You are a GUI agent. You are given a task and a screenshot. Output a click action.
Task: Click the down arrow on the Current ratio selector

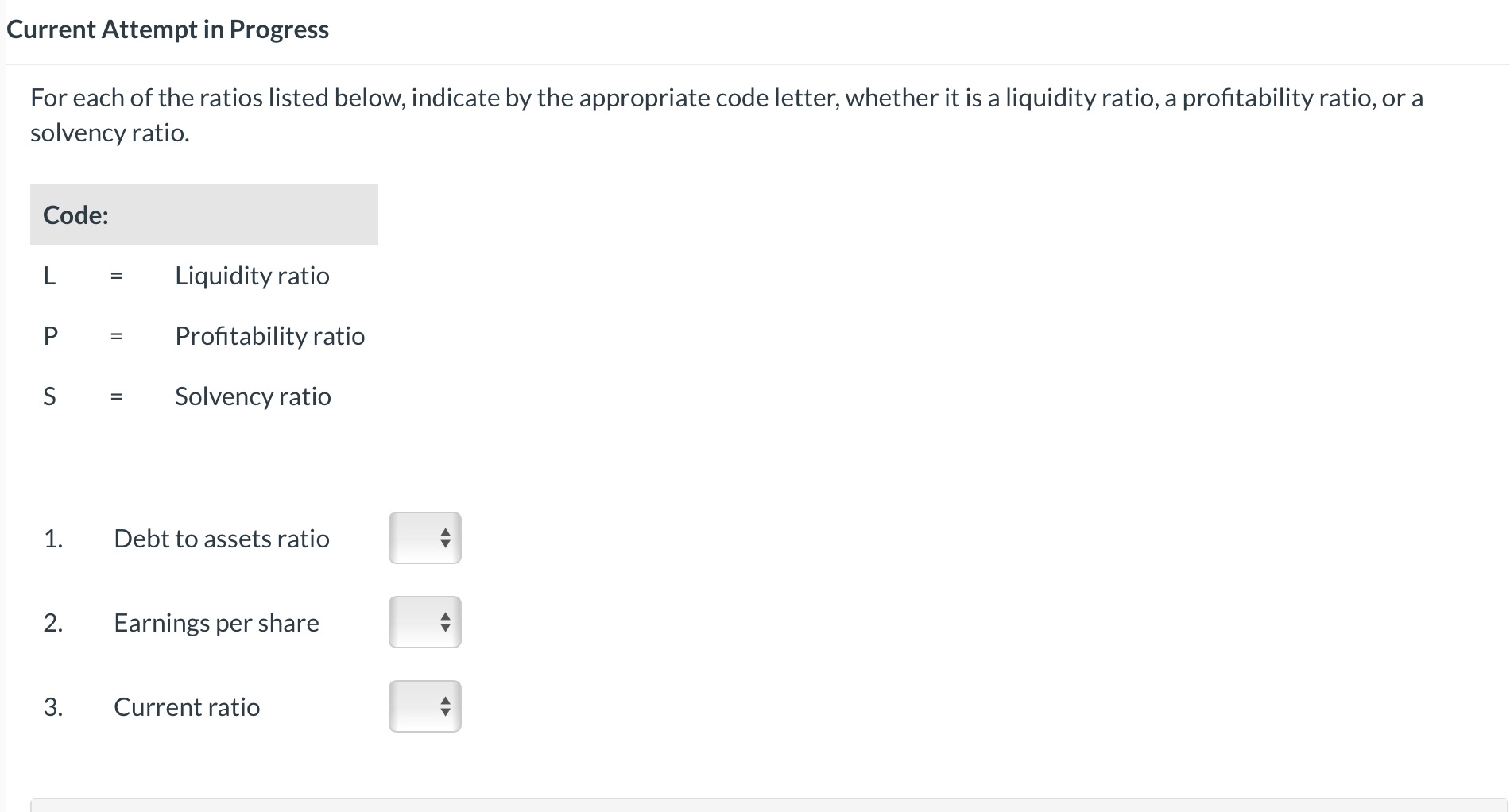click(446, 712)
